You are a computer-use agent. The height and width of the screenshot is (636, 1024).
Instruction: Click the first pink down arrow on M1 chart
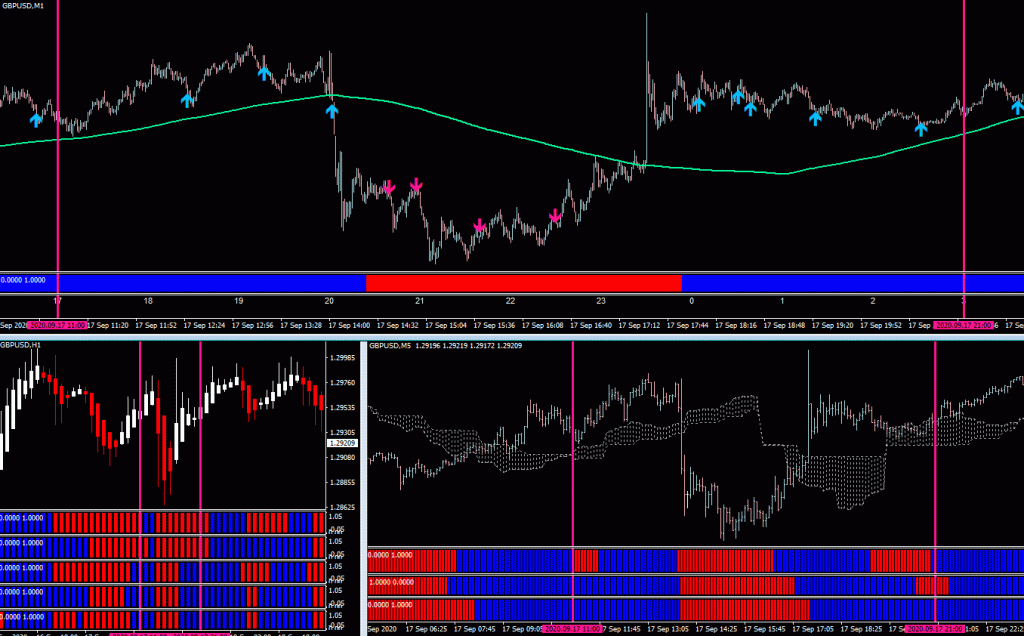(x=389, y=188)
